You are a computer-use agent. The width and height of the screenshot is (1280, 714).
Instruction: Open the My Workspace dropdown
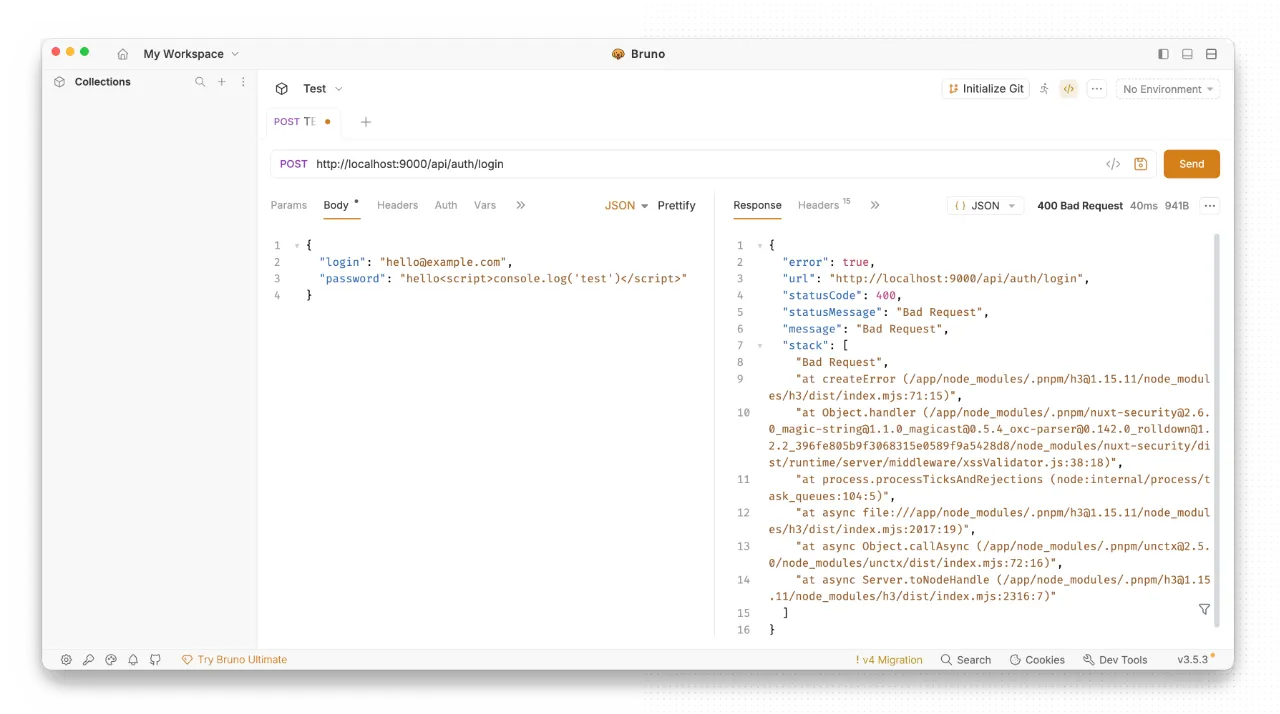click(191, 54)
